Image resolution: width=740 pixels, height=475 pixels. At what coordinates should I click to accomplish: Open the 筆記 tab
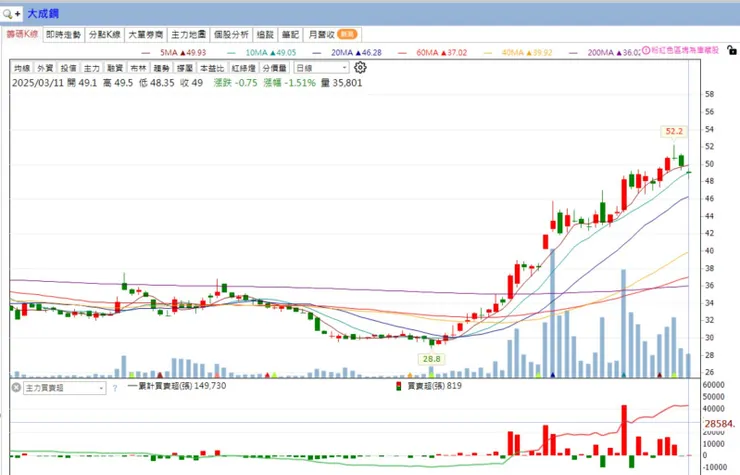290,34
